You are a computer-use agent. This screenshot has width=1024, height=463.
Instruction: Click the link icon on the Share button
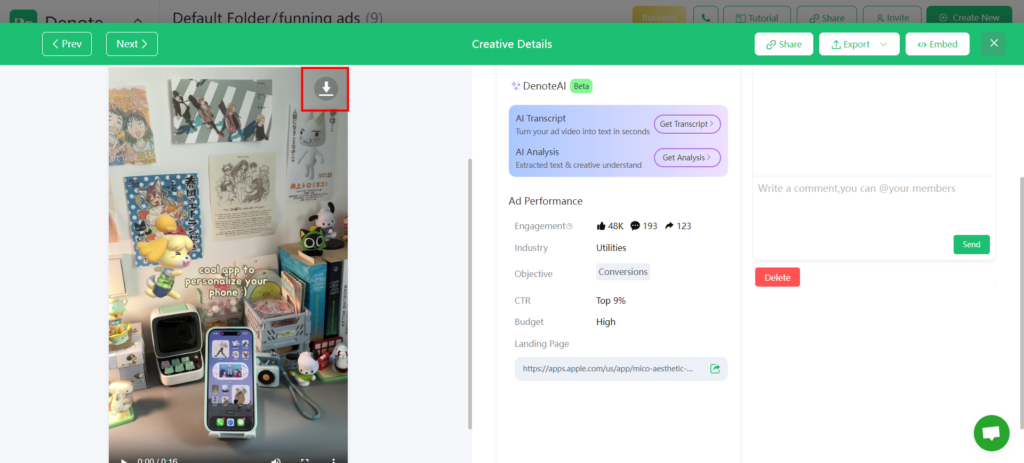coord(771,44)
